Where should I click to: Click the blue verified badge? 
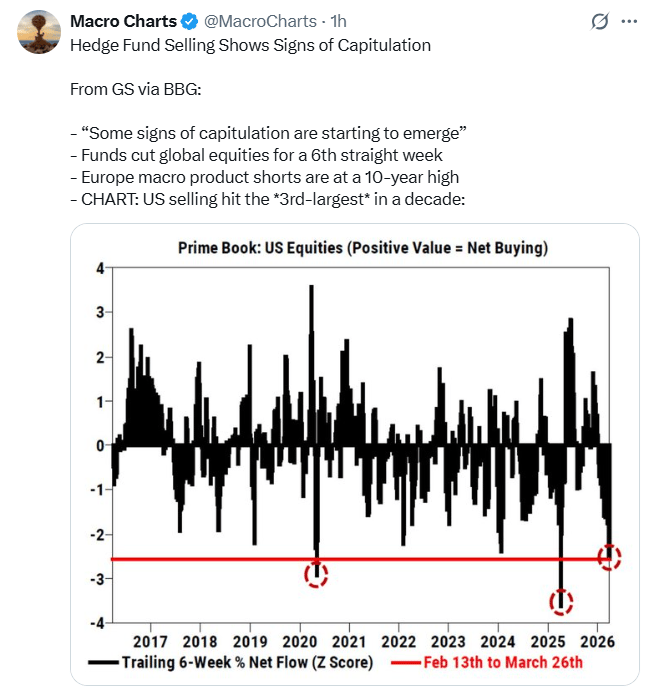pyautogui.click(x=190, y=21)
